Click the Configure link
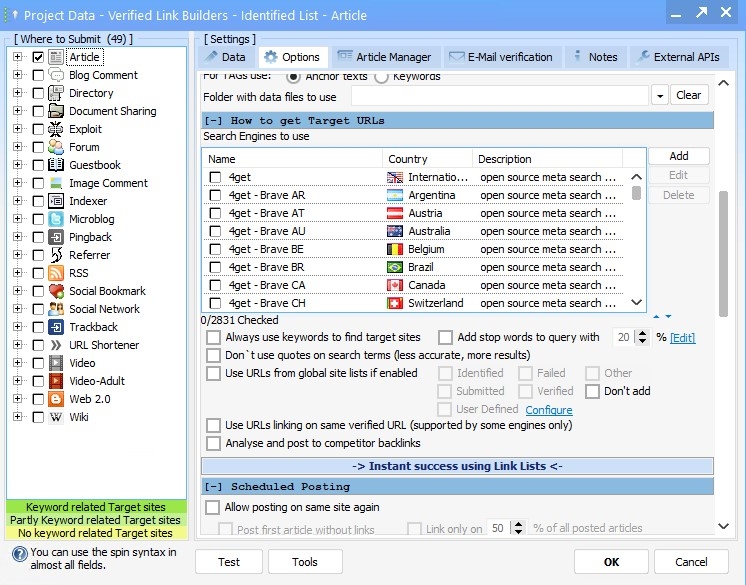Viewport: 746px width, 585px height. 548,410
